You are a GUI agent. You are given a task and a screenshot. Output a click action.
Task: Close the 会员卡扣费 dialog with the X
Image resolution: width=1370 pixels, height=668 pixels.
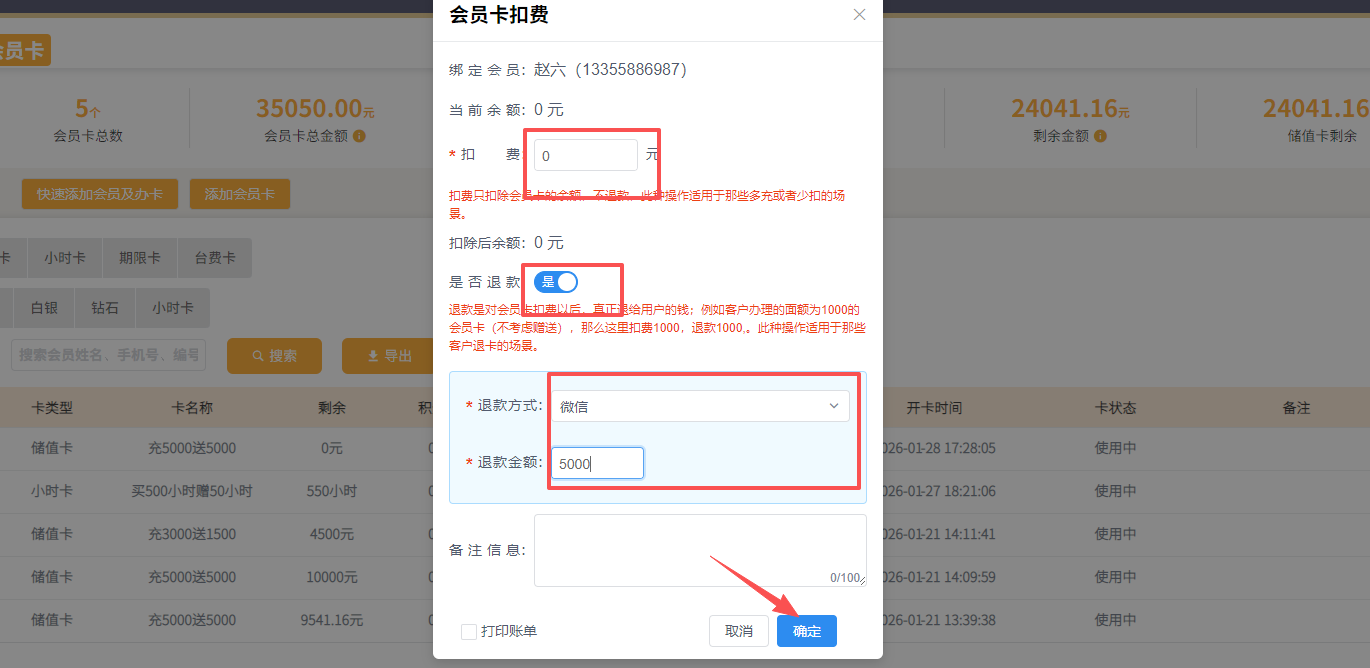(x=858, y=14)
